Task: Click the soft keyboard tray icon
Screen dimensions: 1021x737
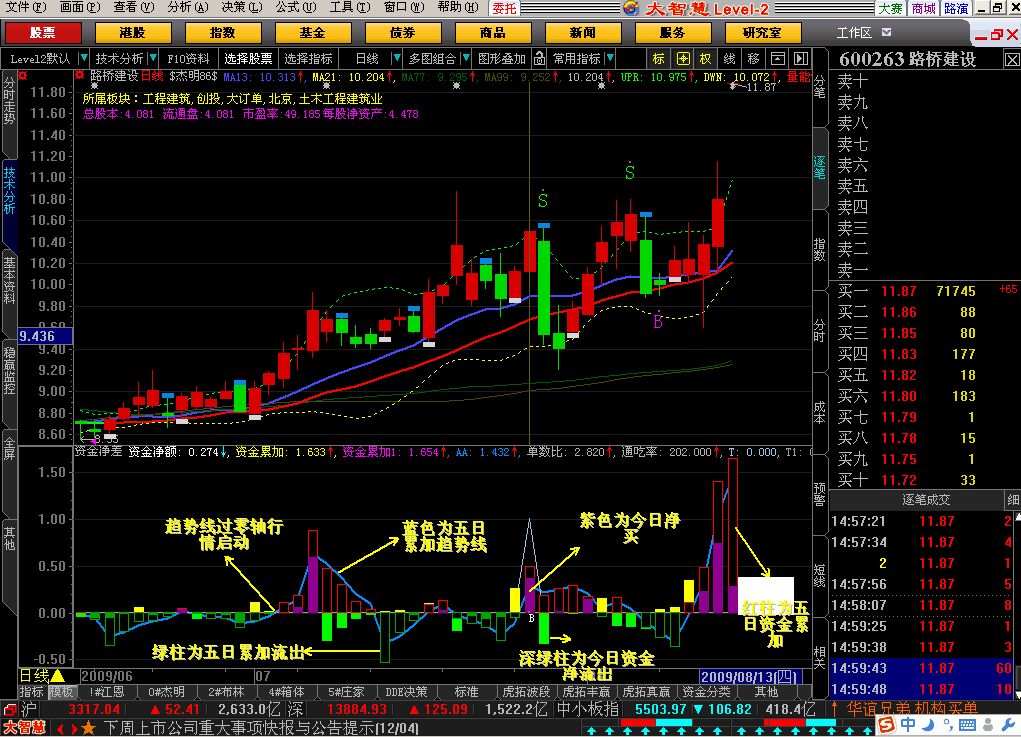Action: [x=968, y=725]
